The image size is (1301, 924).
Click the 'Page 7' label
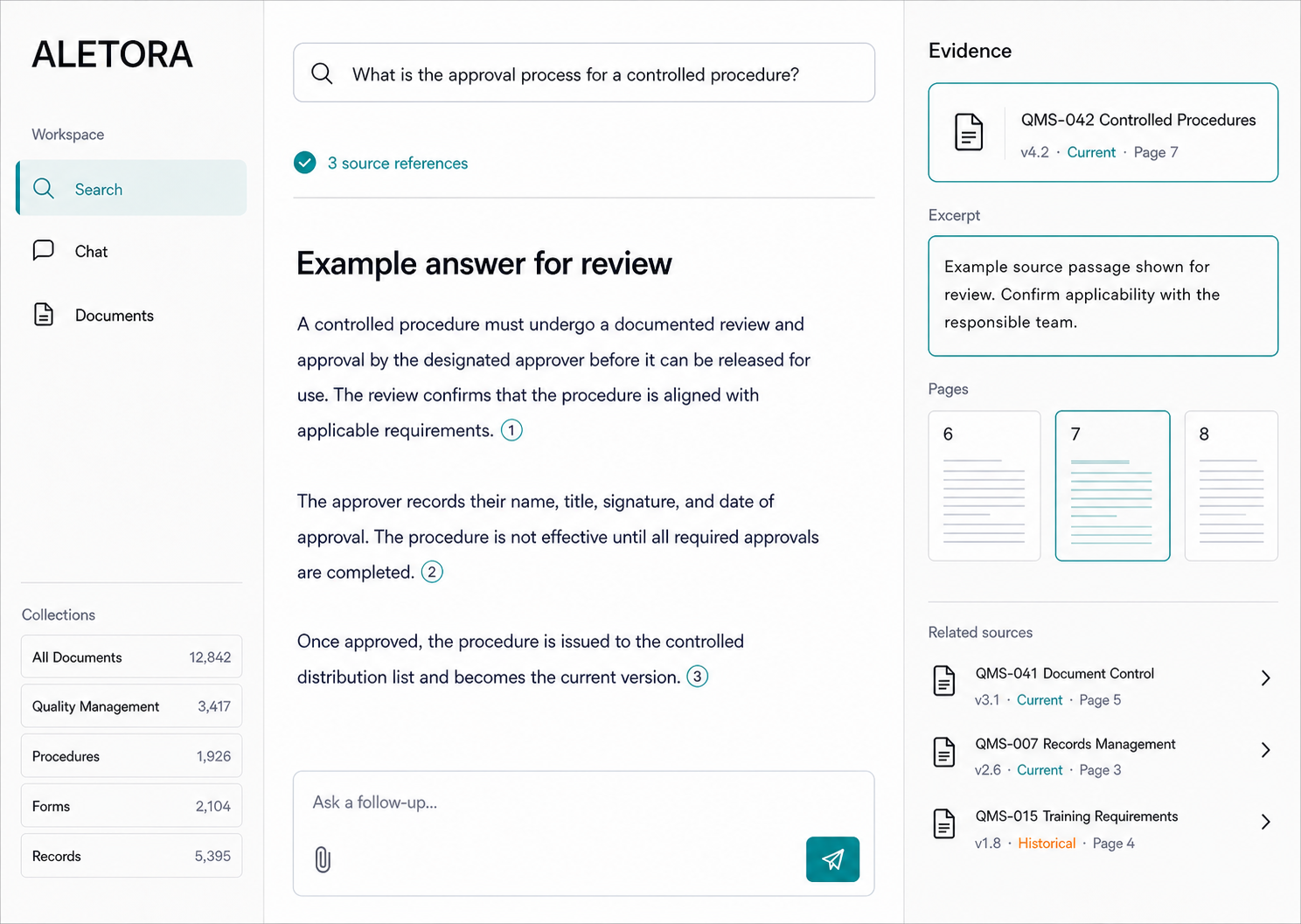tap(1156, 152)
